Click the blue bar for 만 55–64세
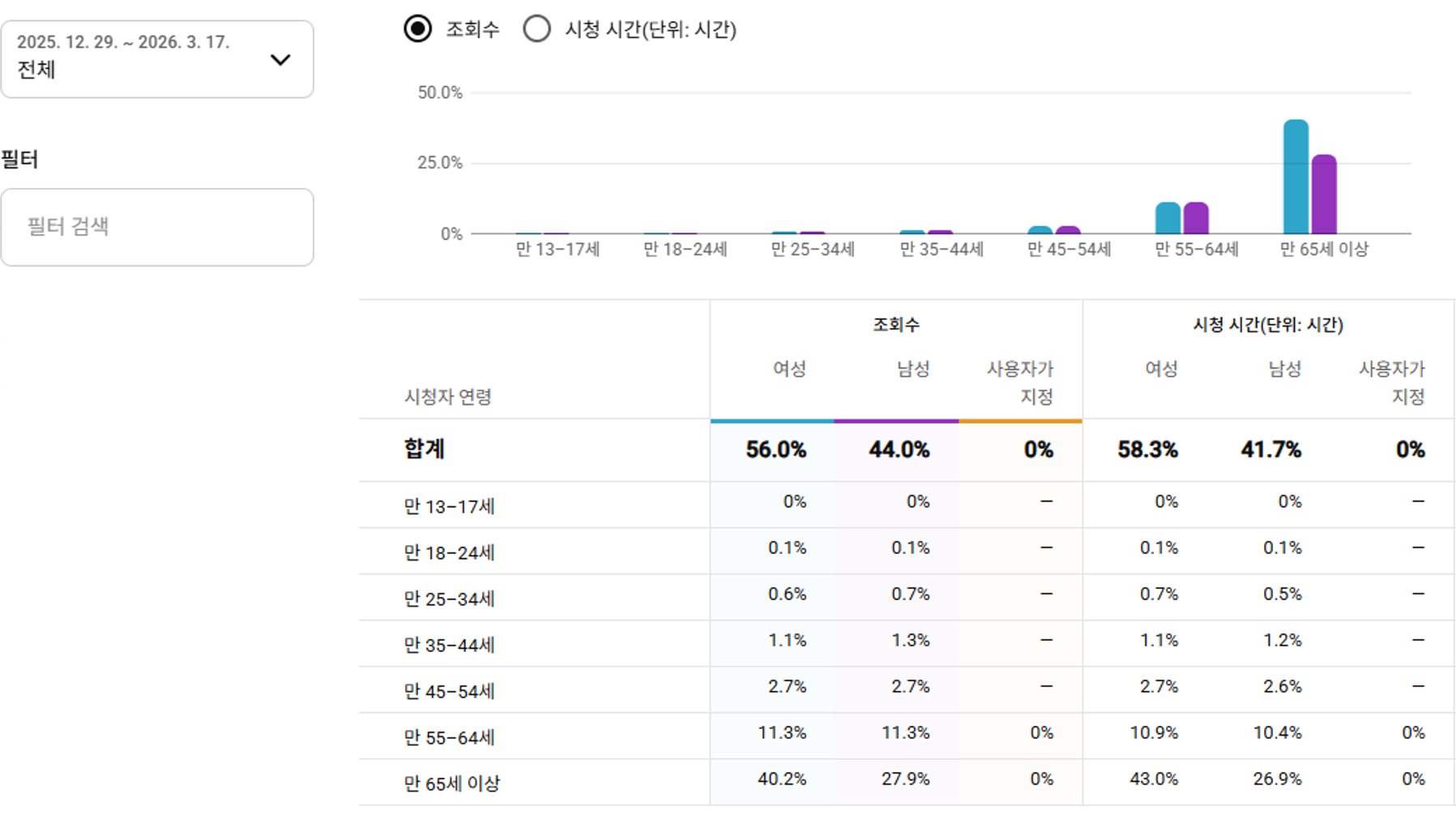This screenshot has width=1456, height=823. point(1168,218)
